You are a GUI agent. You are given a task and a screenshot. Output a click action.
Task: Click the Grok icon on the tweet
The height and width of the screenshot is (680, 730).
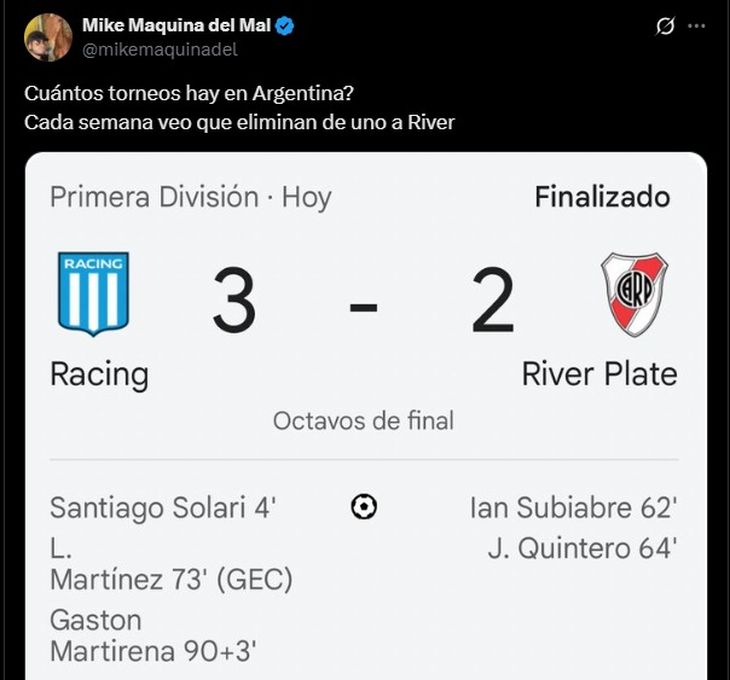[664, 27]
